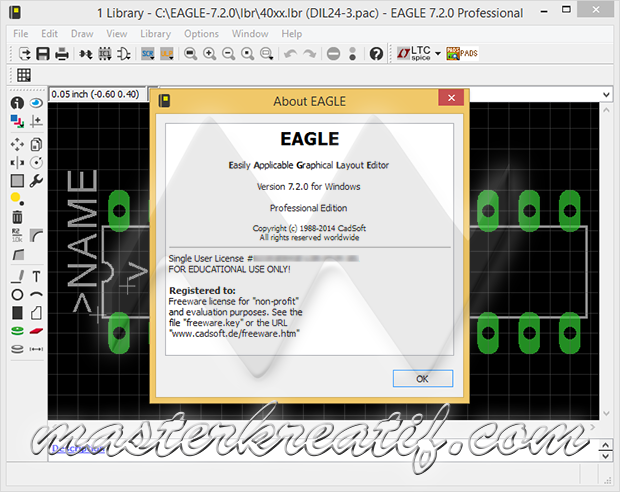
Task: Select the Mirror tool
Action: 17,163
